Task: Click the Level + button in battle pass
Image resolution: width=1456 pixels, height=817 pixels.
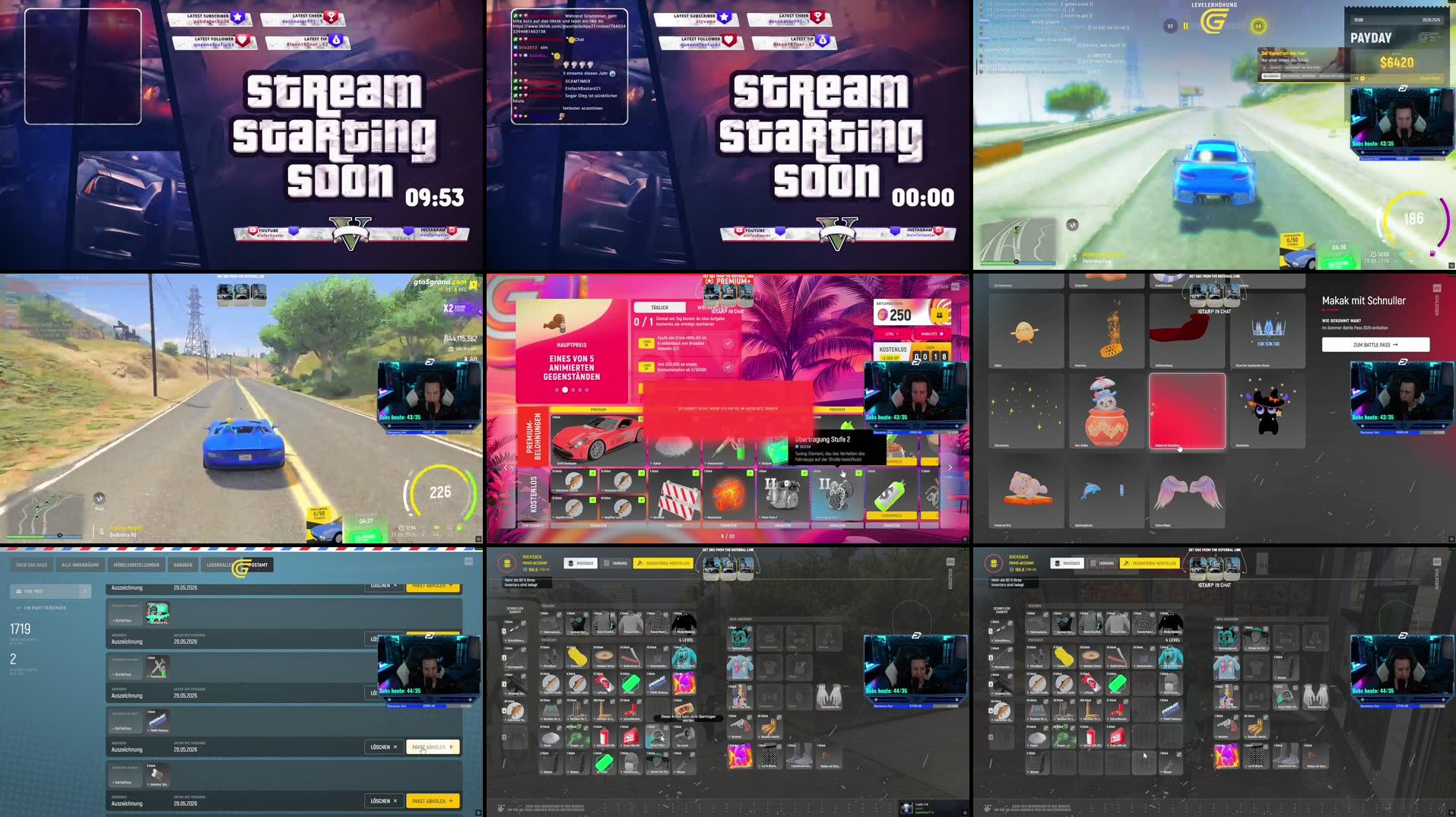Action: [x=893, y=334]
